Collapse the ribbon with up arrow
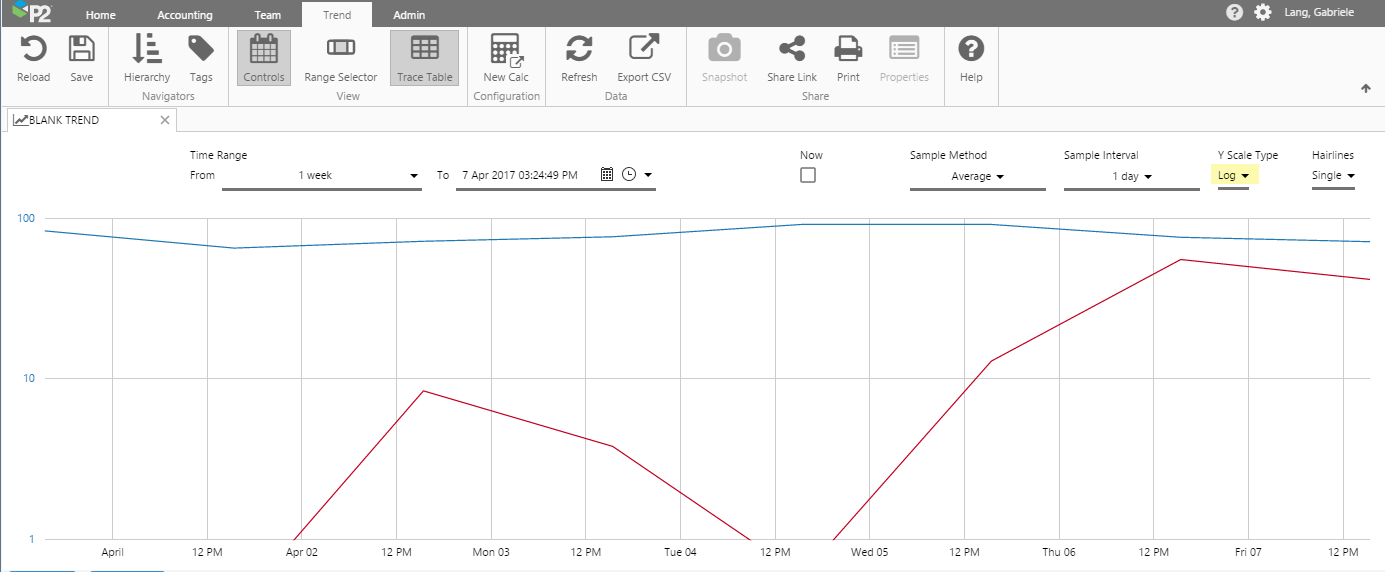The height and width of the screenshot is (572, 1385). (x=1365, y=89)
